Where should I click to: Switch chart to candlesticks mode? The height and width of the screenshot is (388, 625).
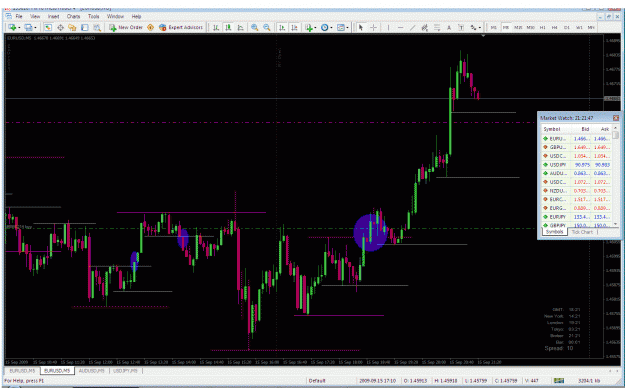pyautogui.click(x=228, y=28)
